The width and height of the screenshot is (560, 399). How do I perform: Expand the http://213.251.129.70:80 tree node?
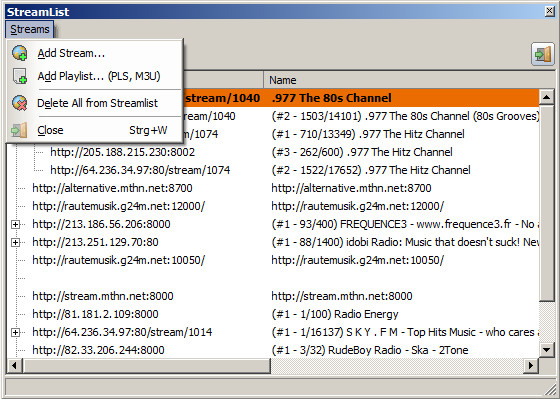click(15, 242)
